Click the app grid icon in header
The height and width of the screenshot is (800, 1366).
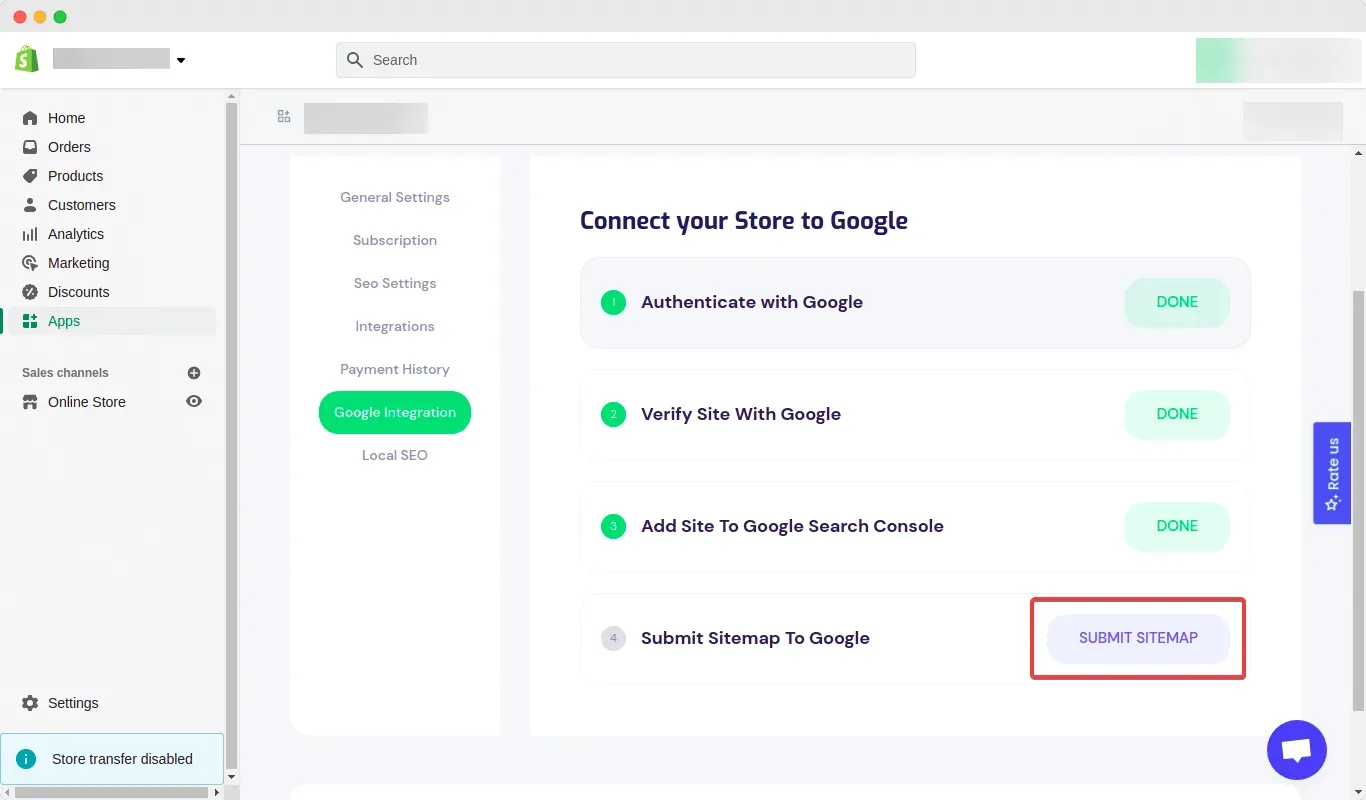click(x=284, y=117)
